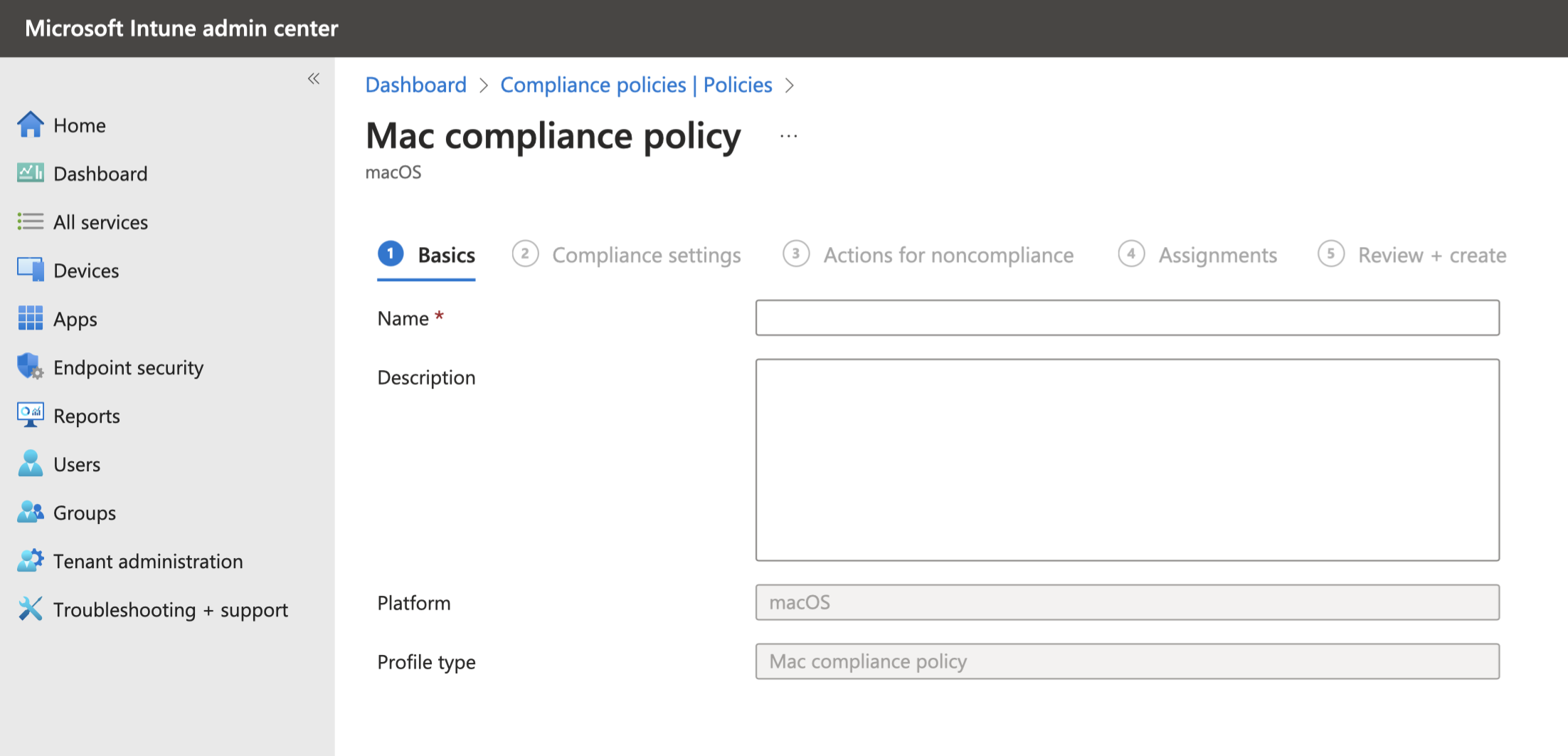This screenshot has width=1568, height=756.
Task: Focus the Name text field
Action: [x=1127, y=317]
